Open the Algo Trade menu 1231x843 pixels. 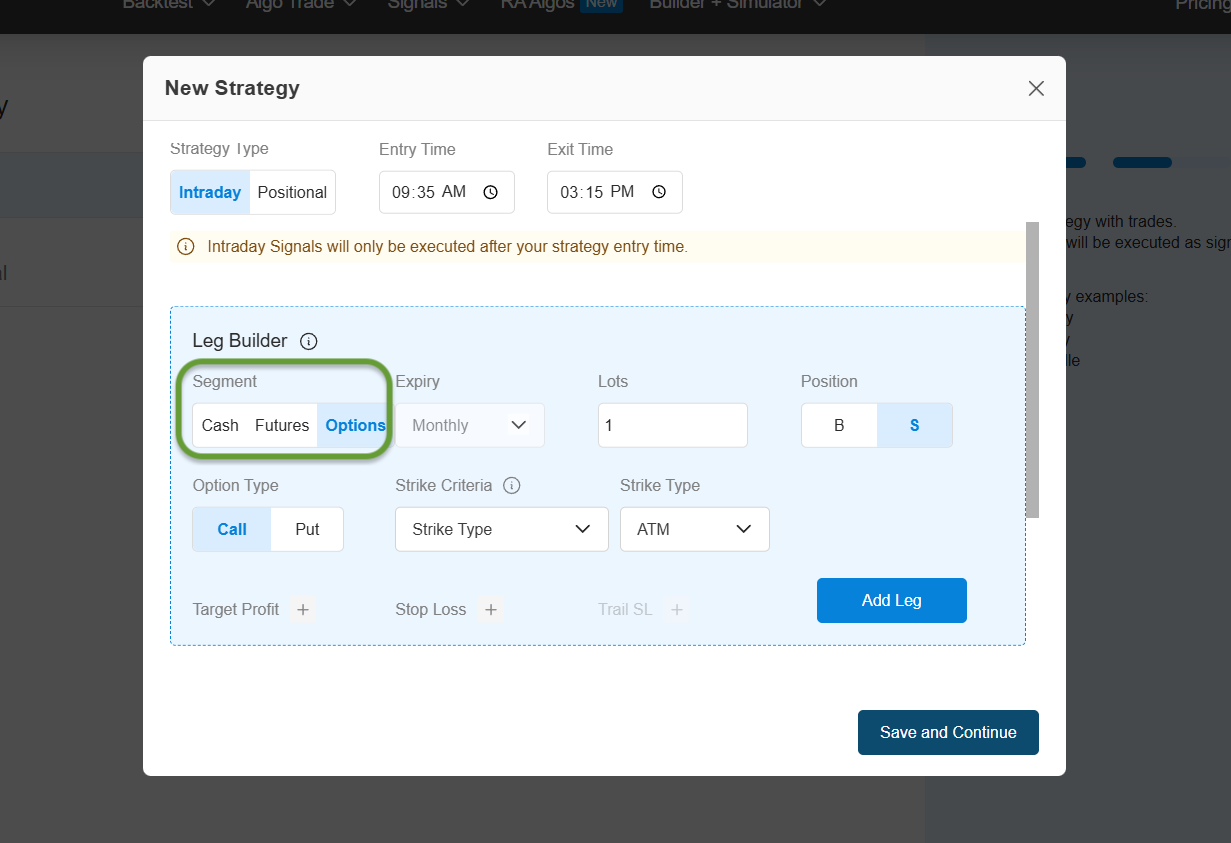301,4
